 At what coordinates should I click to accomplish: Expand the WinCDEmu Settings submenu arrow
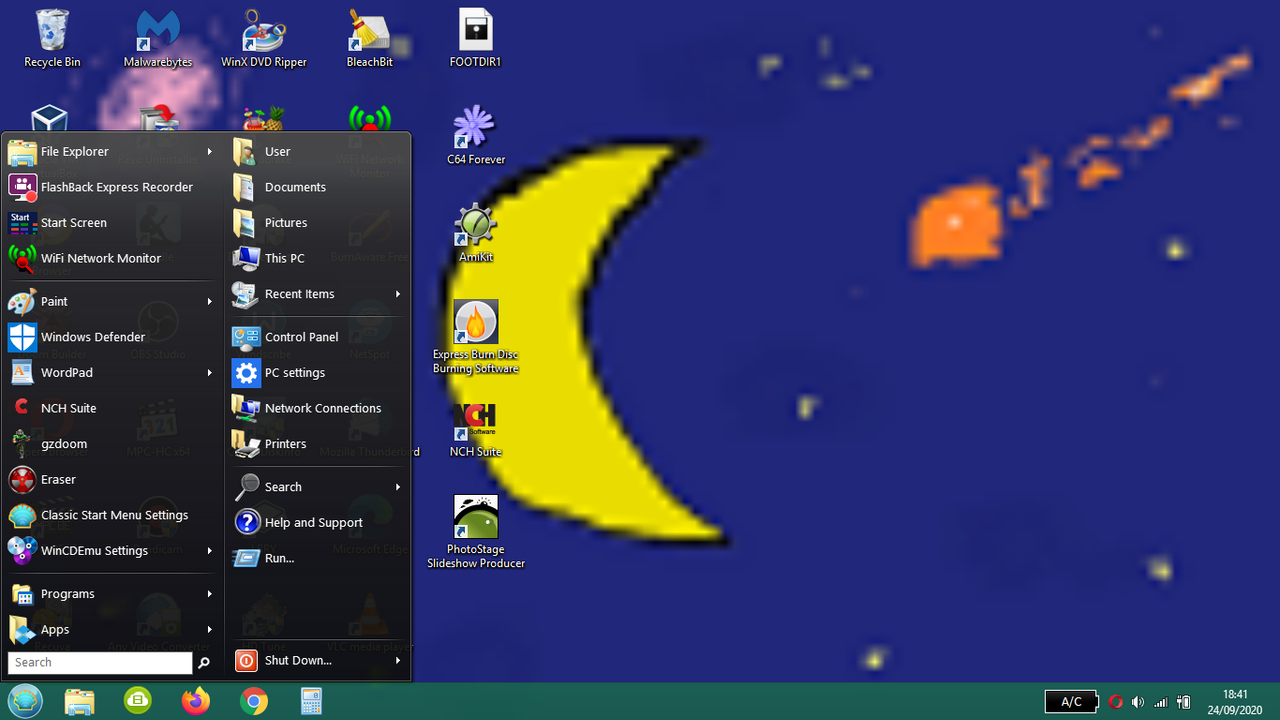(x=210, y=551)
